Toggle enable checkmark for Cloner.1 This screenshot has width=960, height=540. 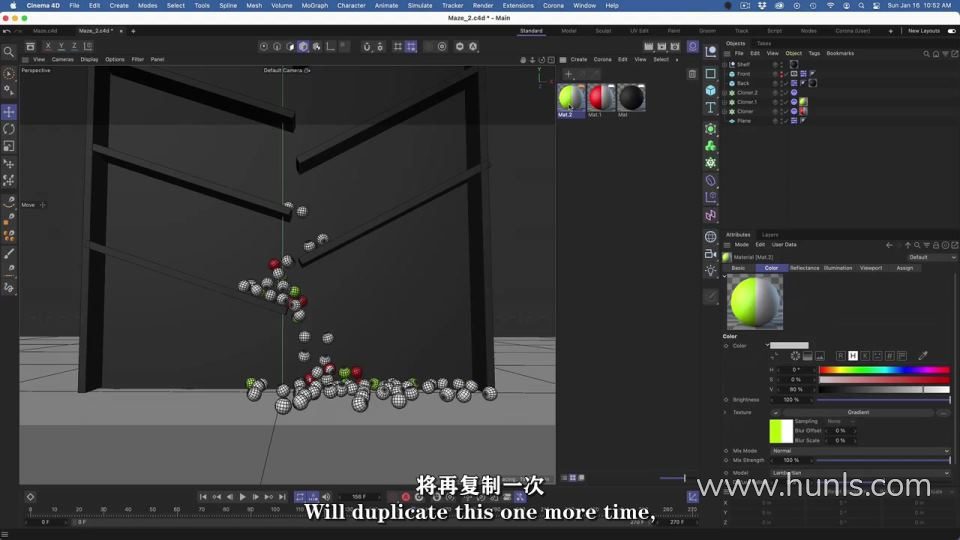tap(786, 102)
